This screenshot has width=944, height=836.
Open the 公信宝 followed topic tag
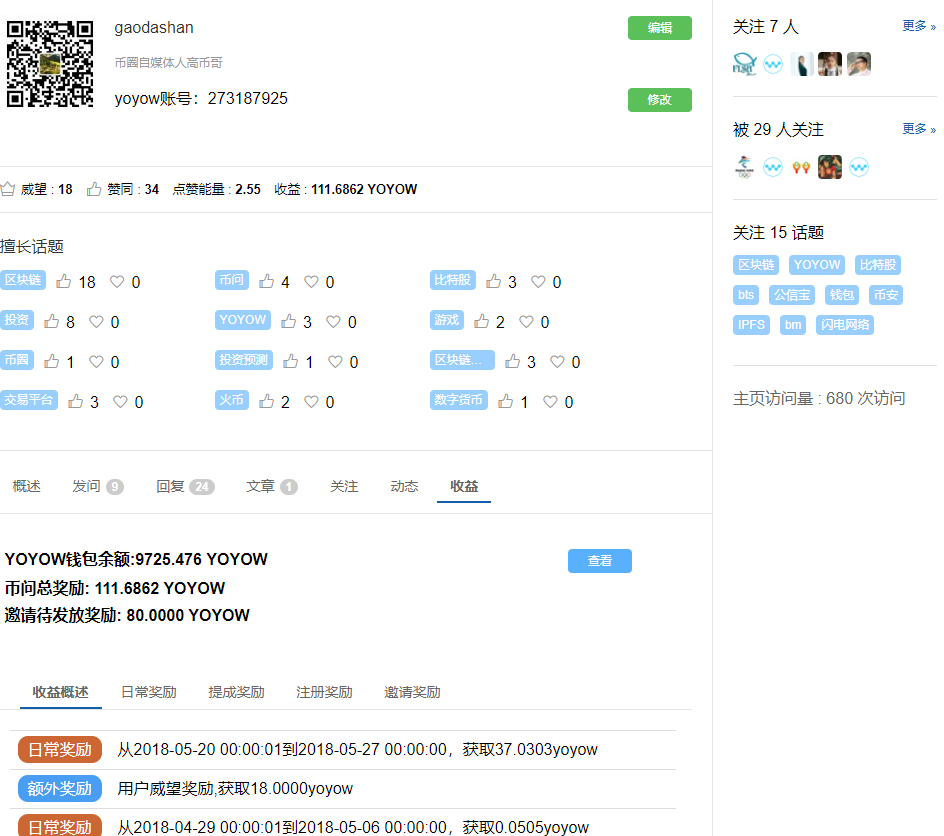(x=792, y=295)
